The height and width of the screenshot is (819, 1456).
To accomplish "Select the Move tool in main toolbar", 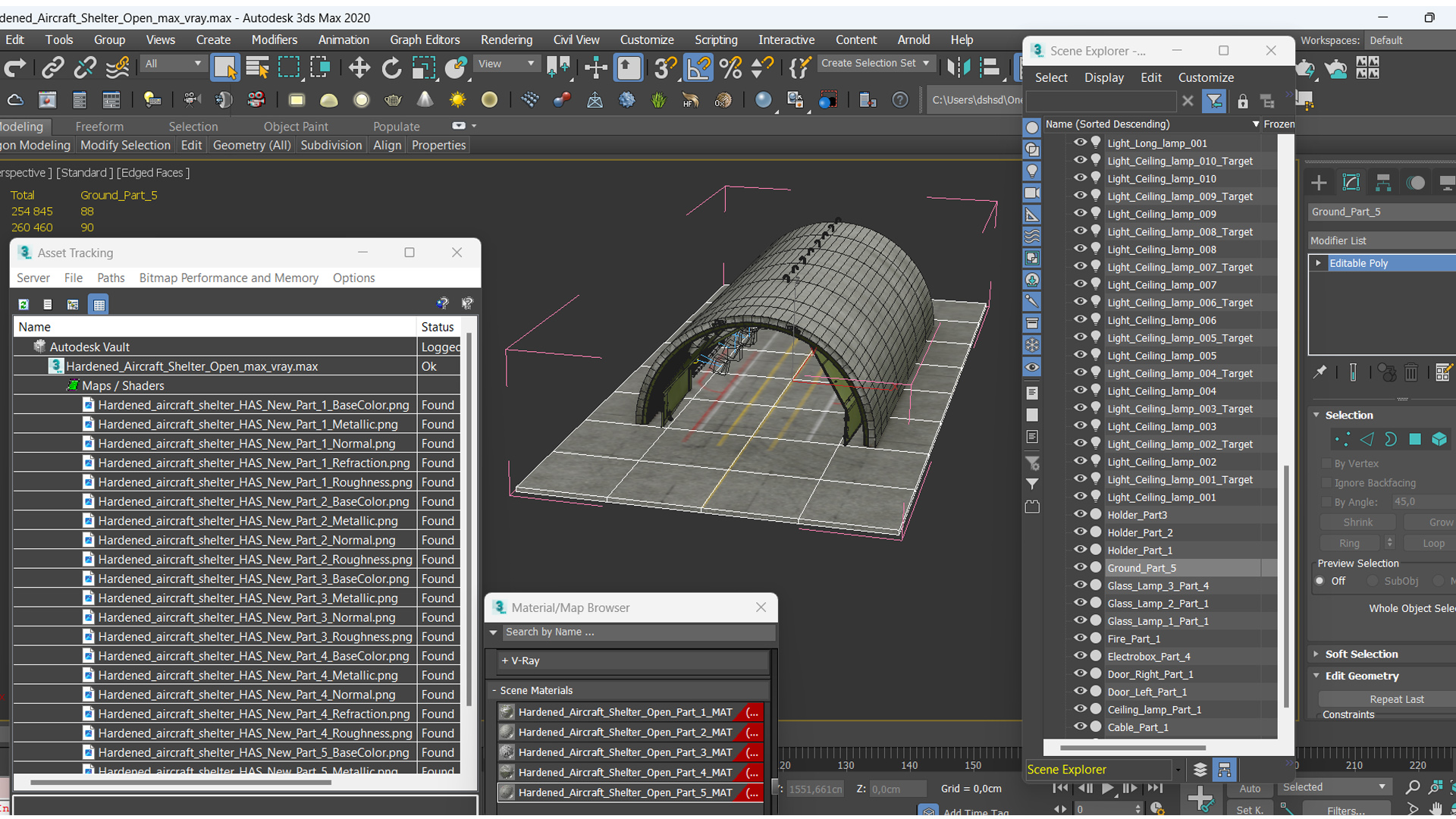I will pos(359,68).
